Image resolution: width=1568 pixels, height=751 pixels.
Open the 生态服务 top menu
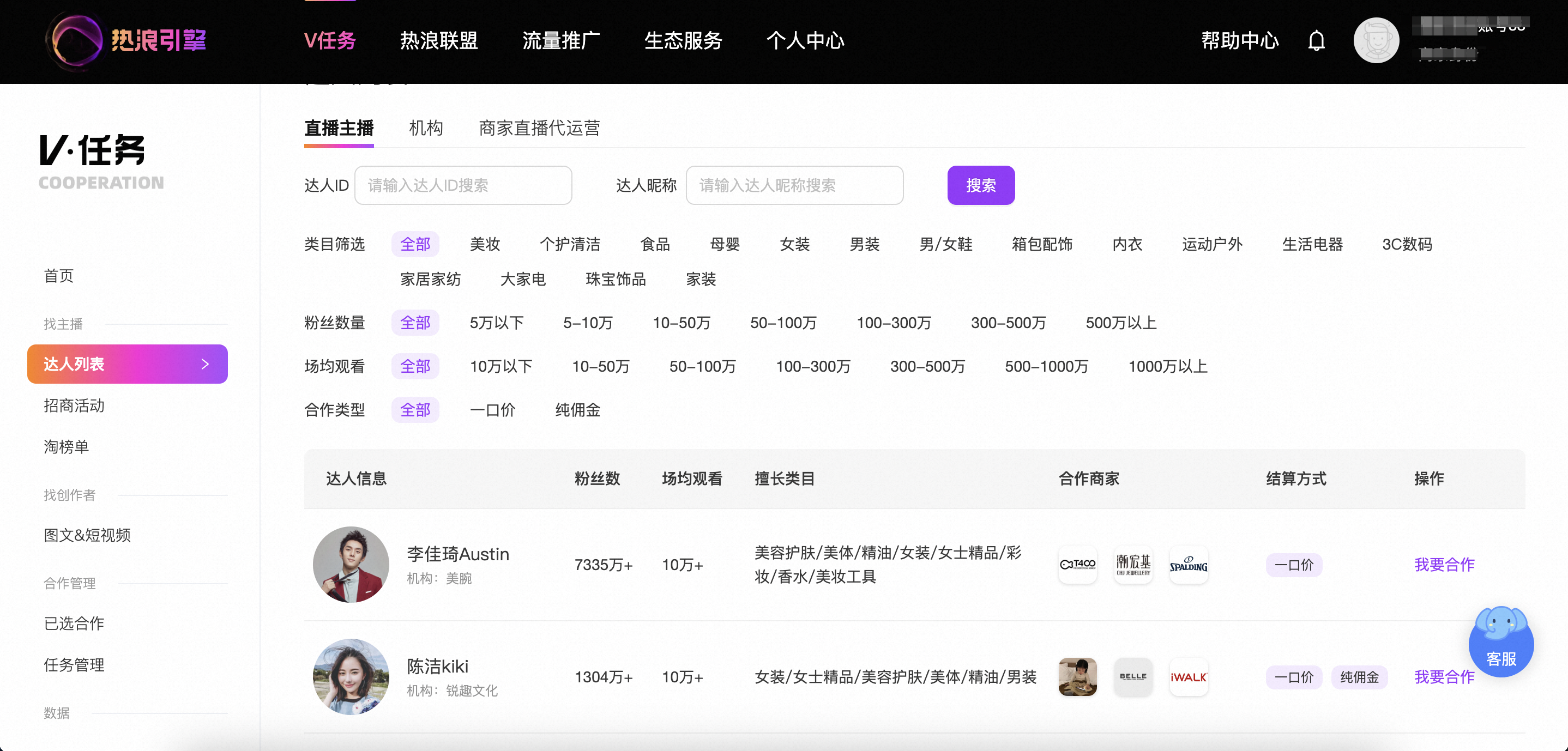point(683,41)
